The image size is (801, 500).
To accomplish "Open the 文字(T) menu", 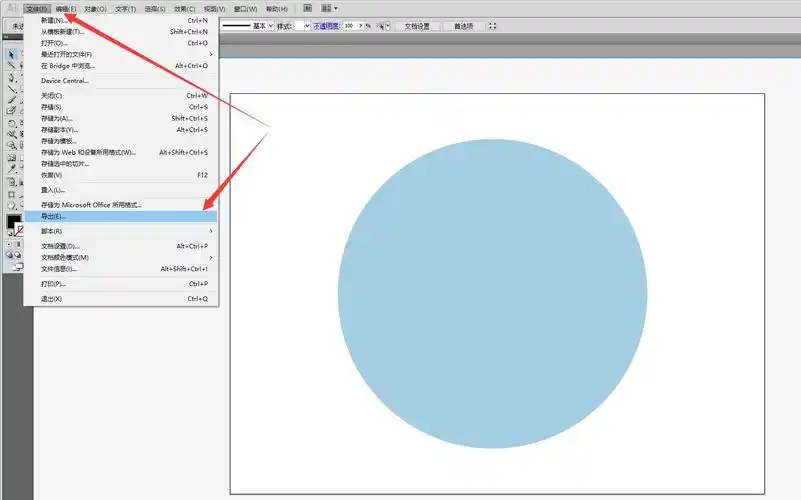I will (126, 9).
